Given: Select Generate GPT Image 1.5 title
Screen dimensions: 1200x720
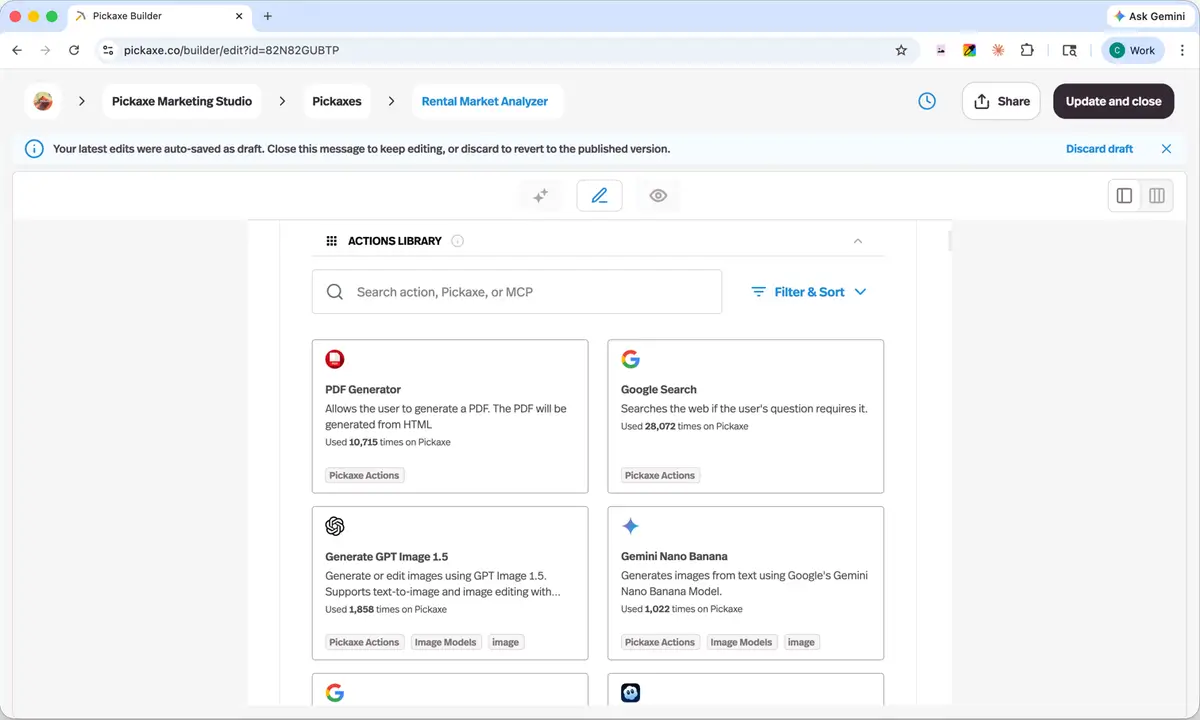Looking at the screenshot, I should pos(386,557).
